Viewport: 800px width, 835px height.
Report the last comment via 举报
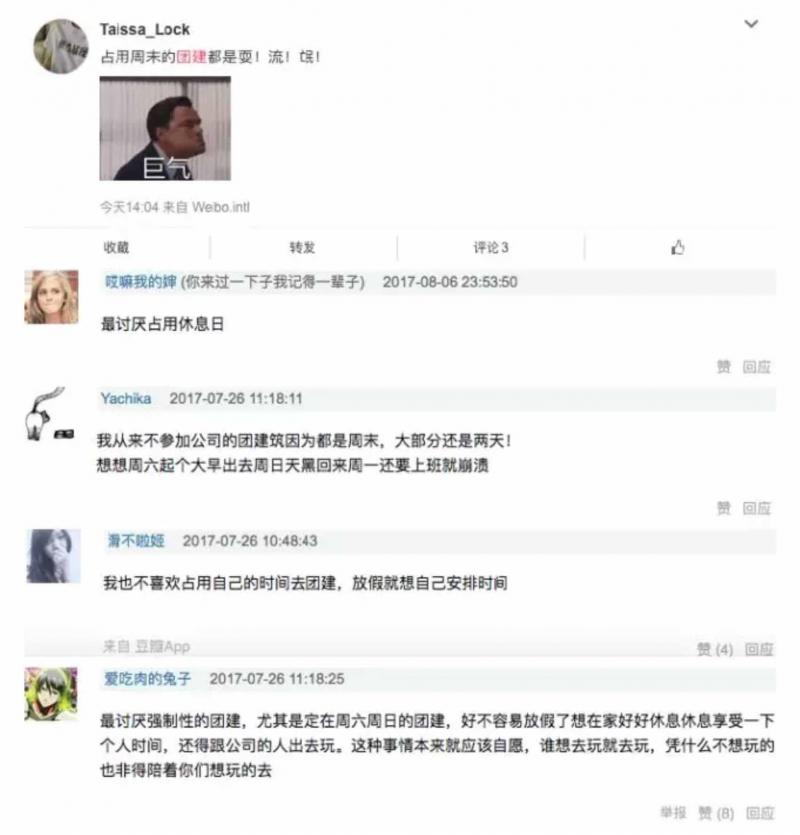click(673, 813)
